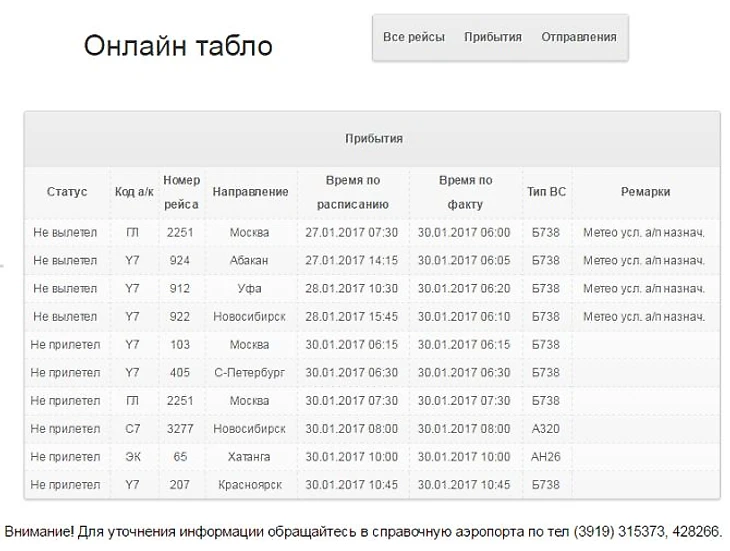Image resolution: width=730 pixels, height=551 pixels.
Task: Click the Не вылетел status for Абакан
Action: click(x=65, y=260)
